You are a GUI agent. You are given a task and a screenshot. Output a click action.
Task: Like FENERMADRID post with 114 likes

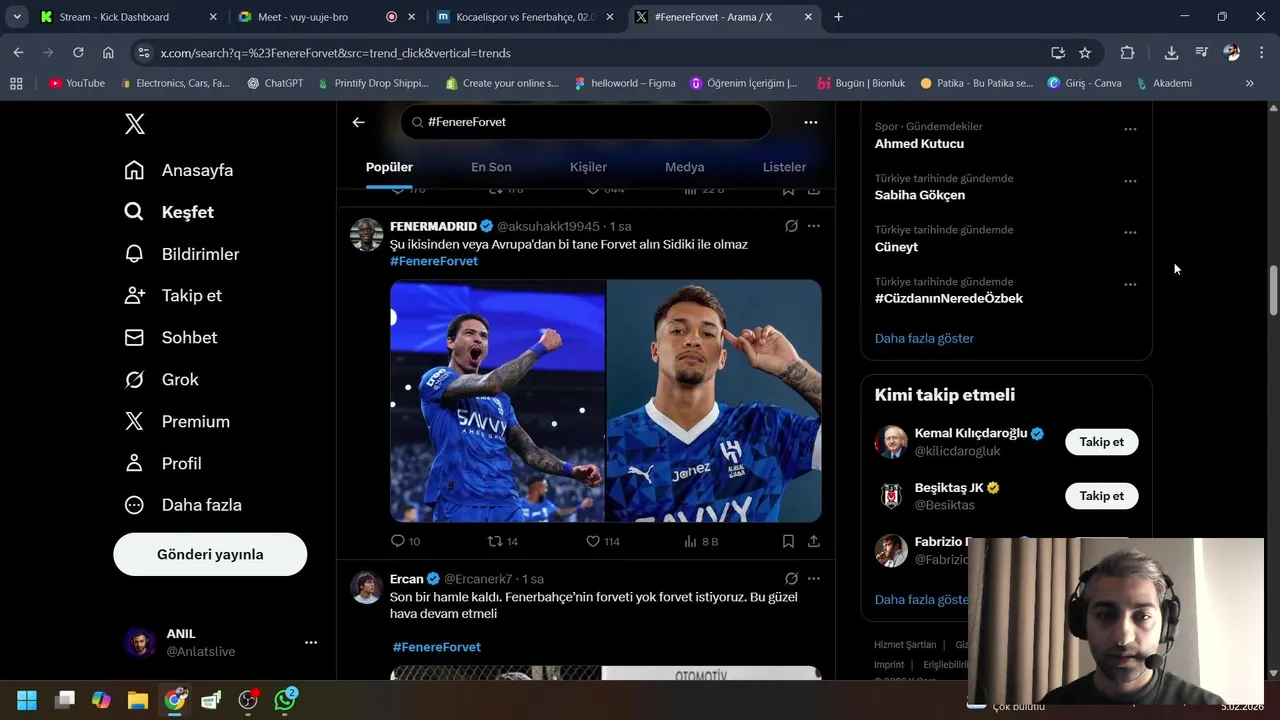coord(603,541)
